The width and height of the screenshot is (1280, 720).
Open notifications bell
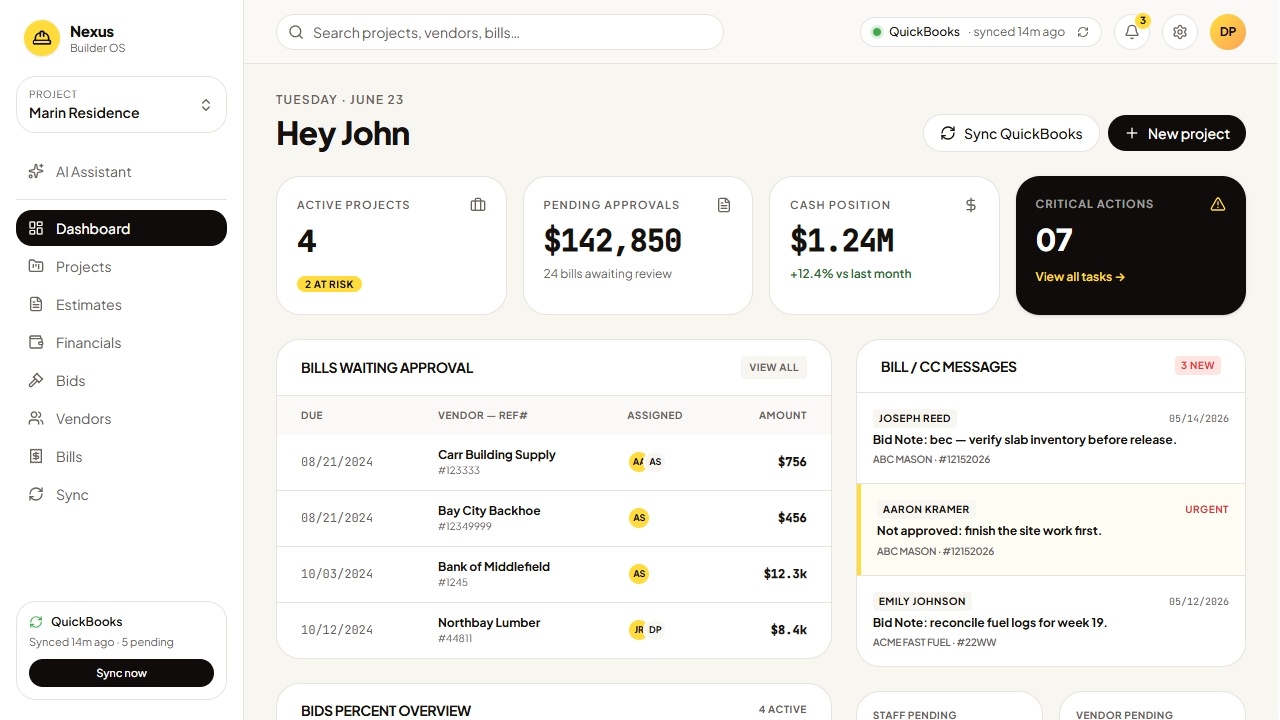click(1132, 32)
